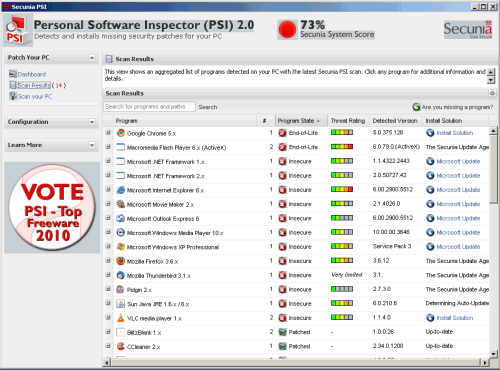
Task: Click the Sun Java JRE icon
Action: click(121, 304)
